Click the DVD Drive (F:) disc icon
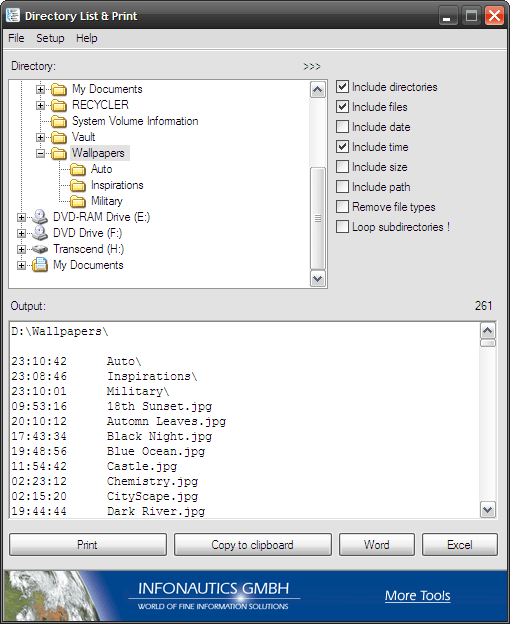510x624 pixels. pyautogui.click(x=40, y=233)
